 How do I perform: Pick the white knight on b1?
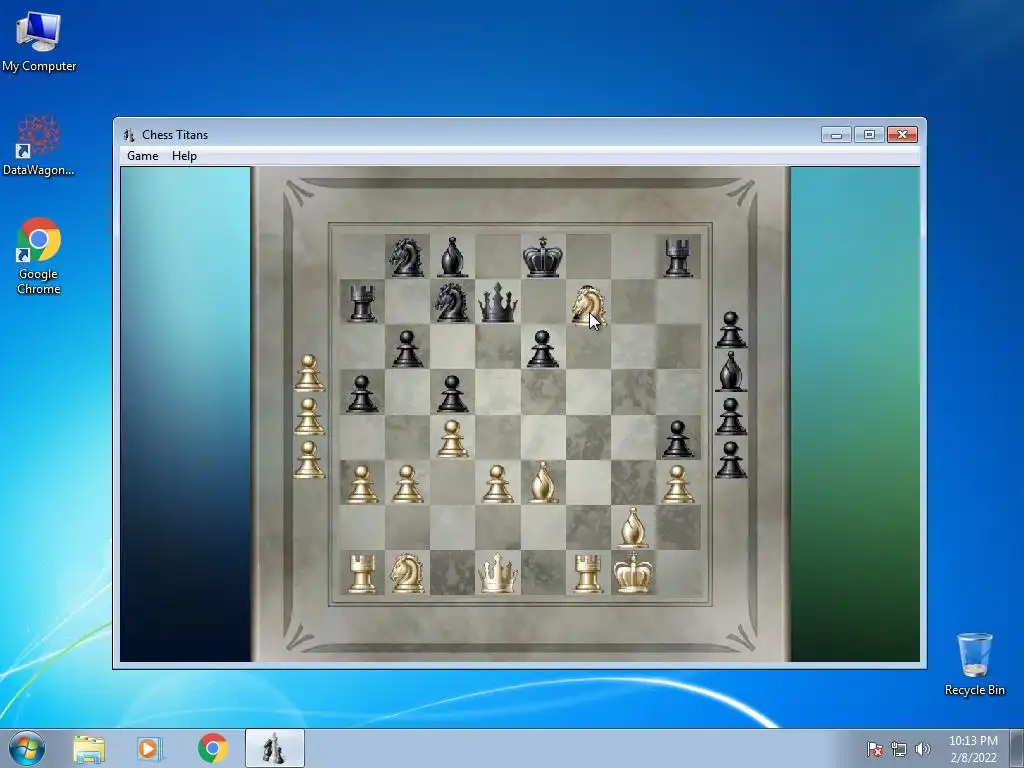[407, 573]
